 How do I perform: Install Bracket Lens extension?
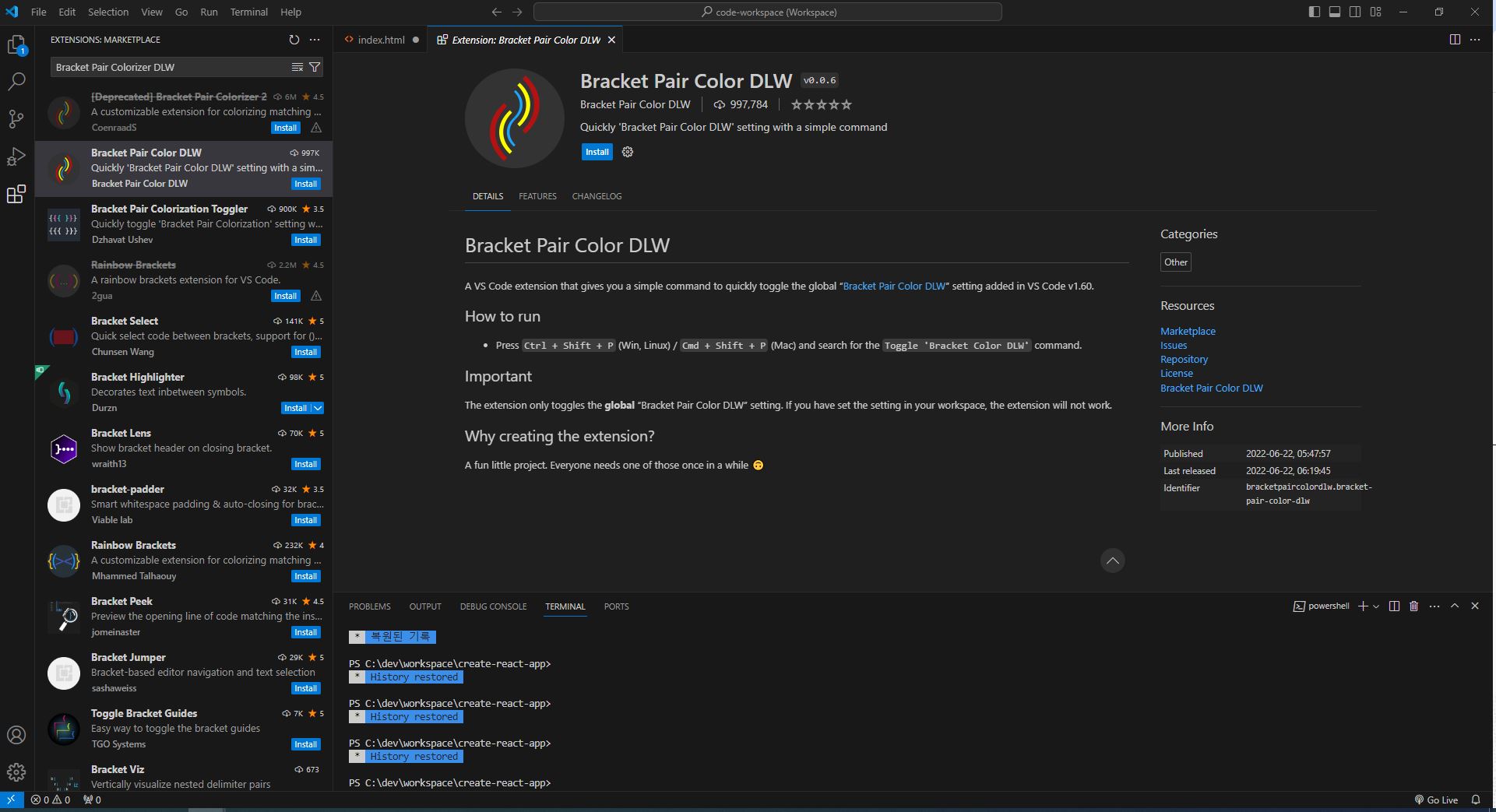[305, 464]
